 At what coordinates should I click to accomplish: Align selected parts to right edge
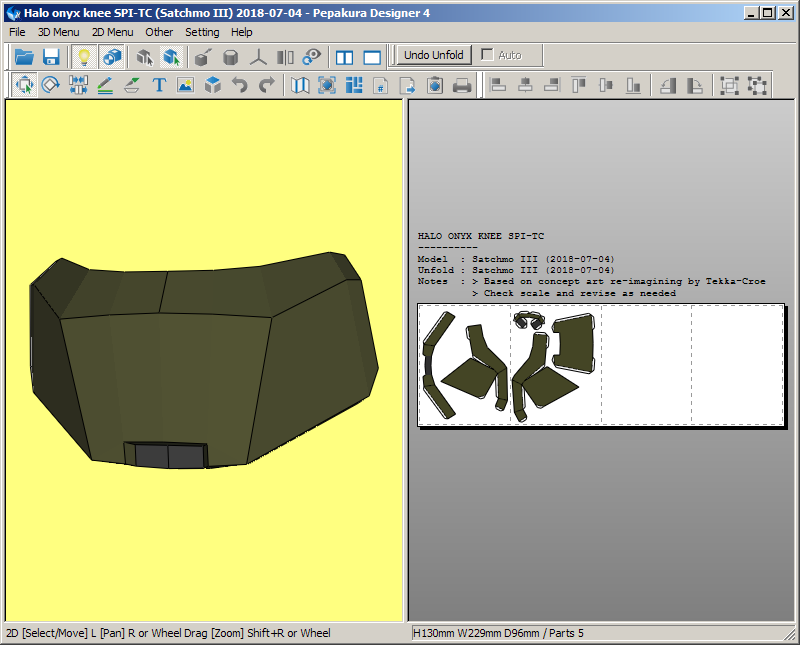(x=552, y=85)
